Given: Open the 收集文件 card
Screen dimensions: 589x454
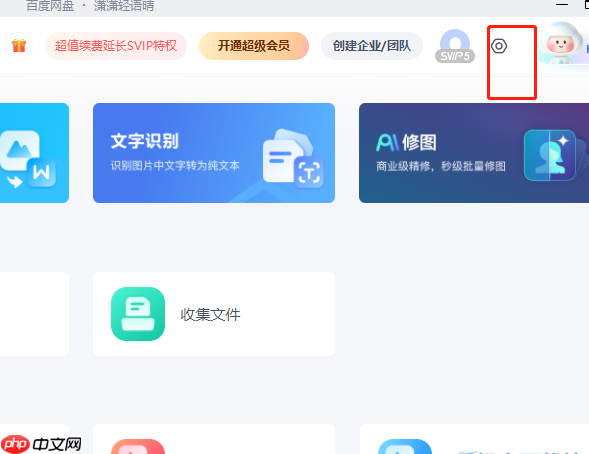Looking at the screenshot, I should pyautogui.click(x=214, y=314).
